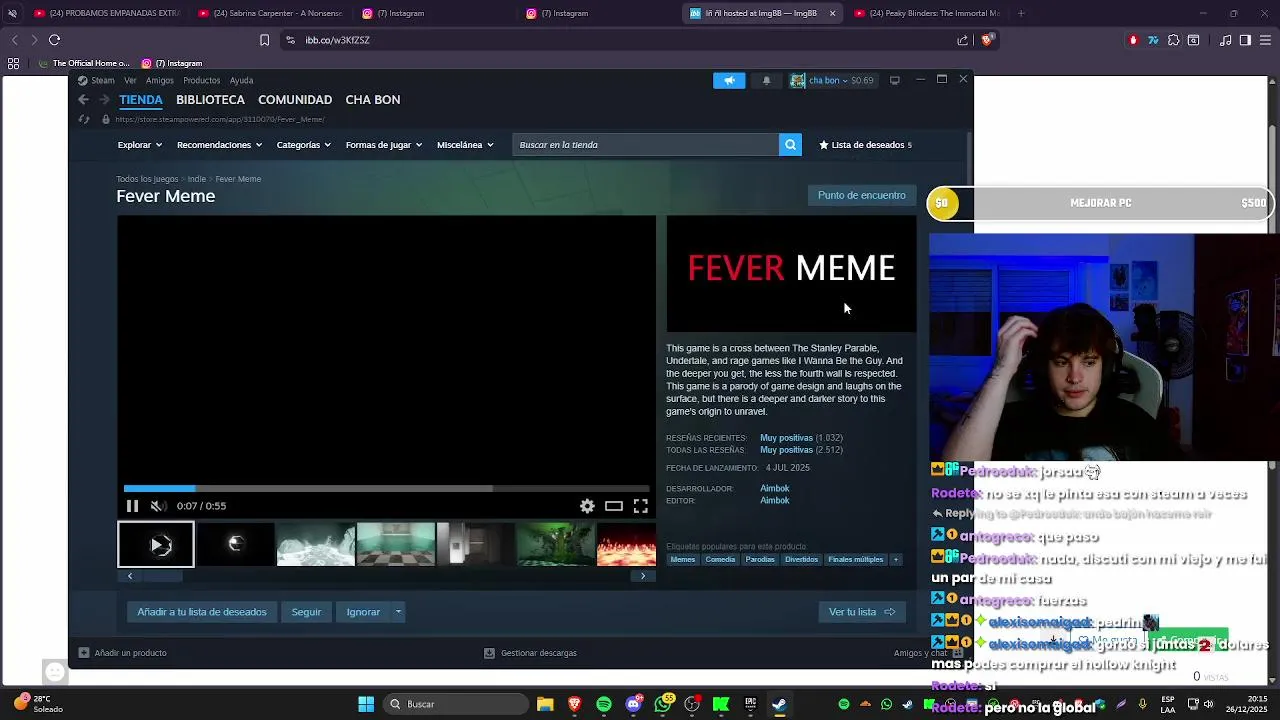Go back in Steam client navigation

[84, 100]
